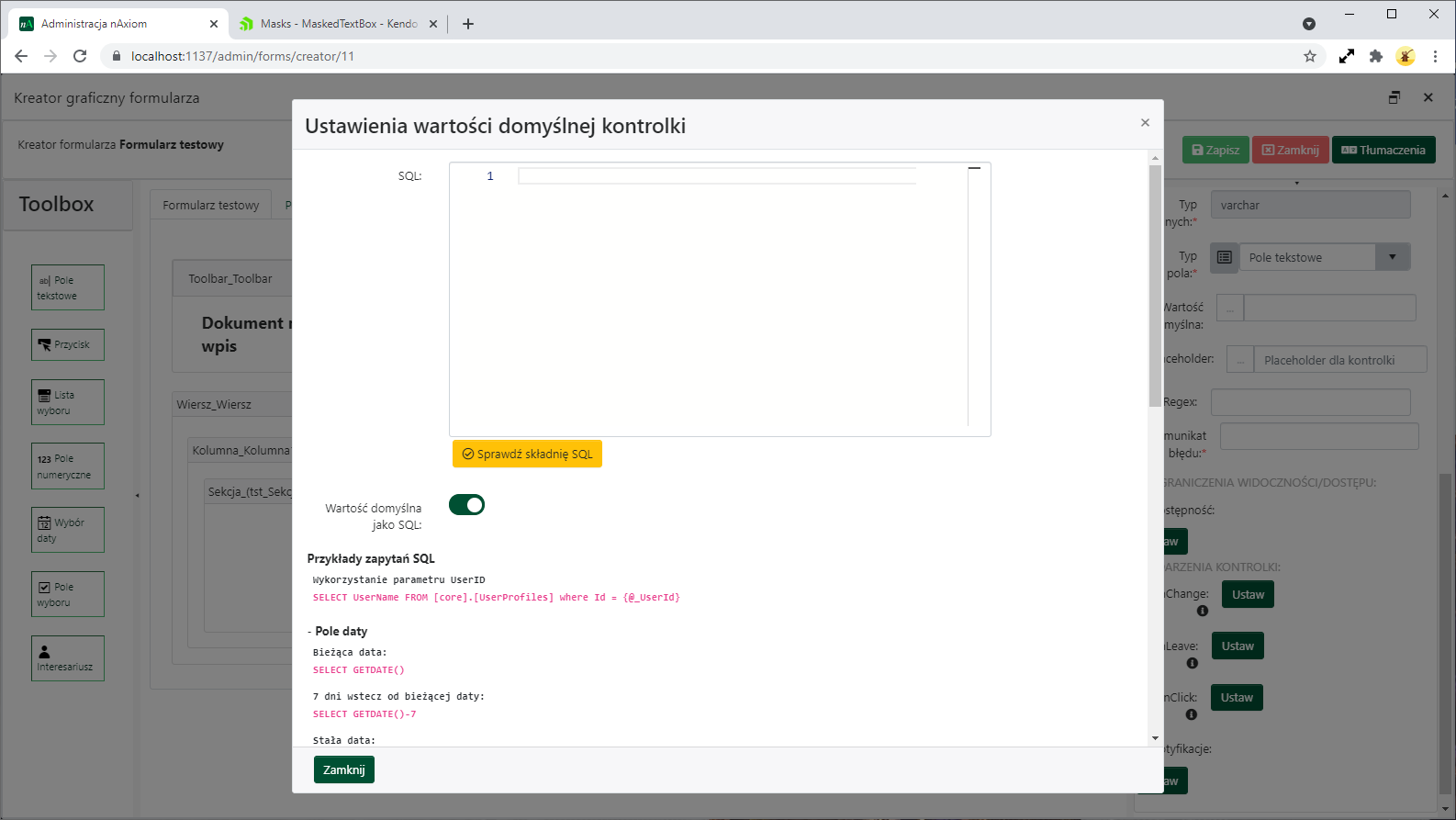Select the Interesariusz toolbox item
Viewport: 1456px width, 820px height.
[68, 658]
